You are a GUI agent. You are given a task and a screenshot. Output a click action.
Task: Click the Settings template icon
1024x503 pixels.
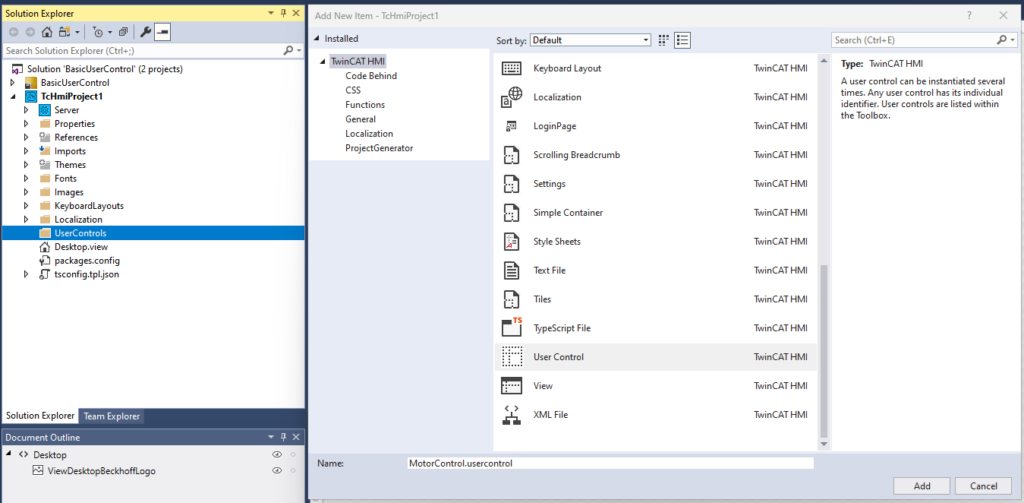511,184
